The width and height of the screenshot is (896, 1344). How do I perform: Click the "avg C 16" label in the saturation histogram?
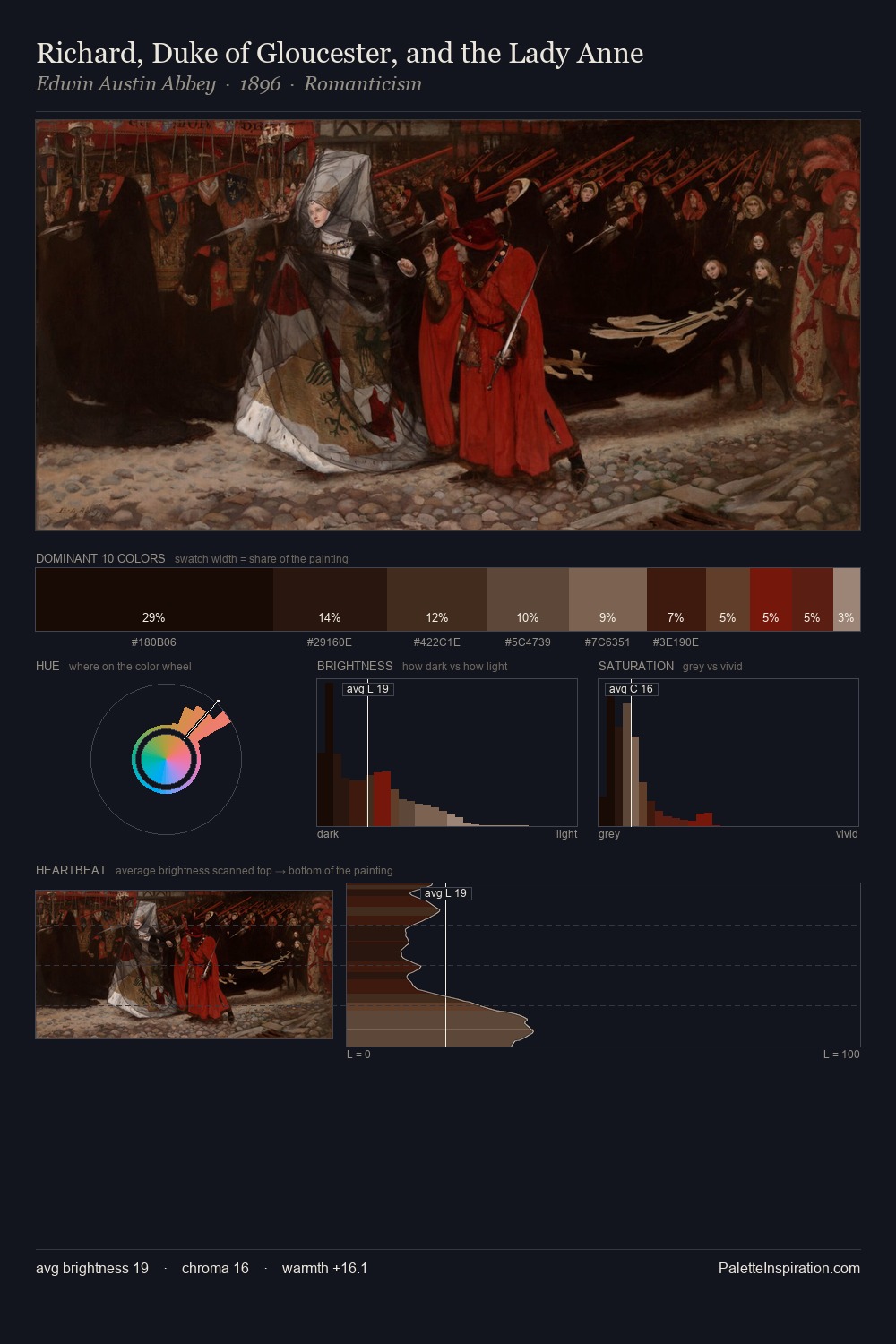(x=631, y=689)
